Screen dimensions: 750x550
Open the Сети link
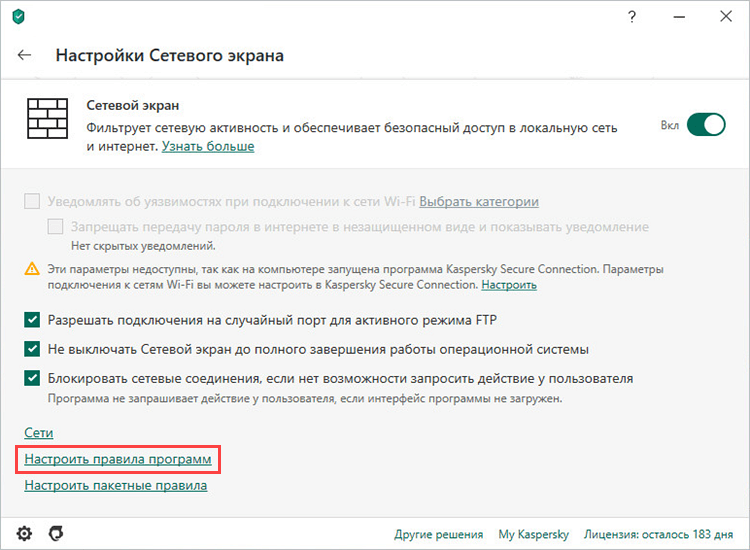click(39, 433)
